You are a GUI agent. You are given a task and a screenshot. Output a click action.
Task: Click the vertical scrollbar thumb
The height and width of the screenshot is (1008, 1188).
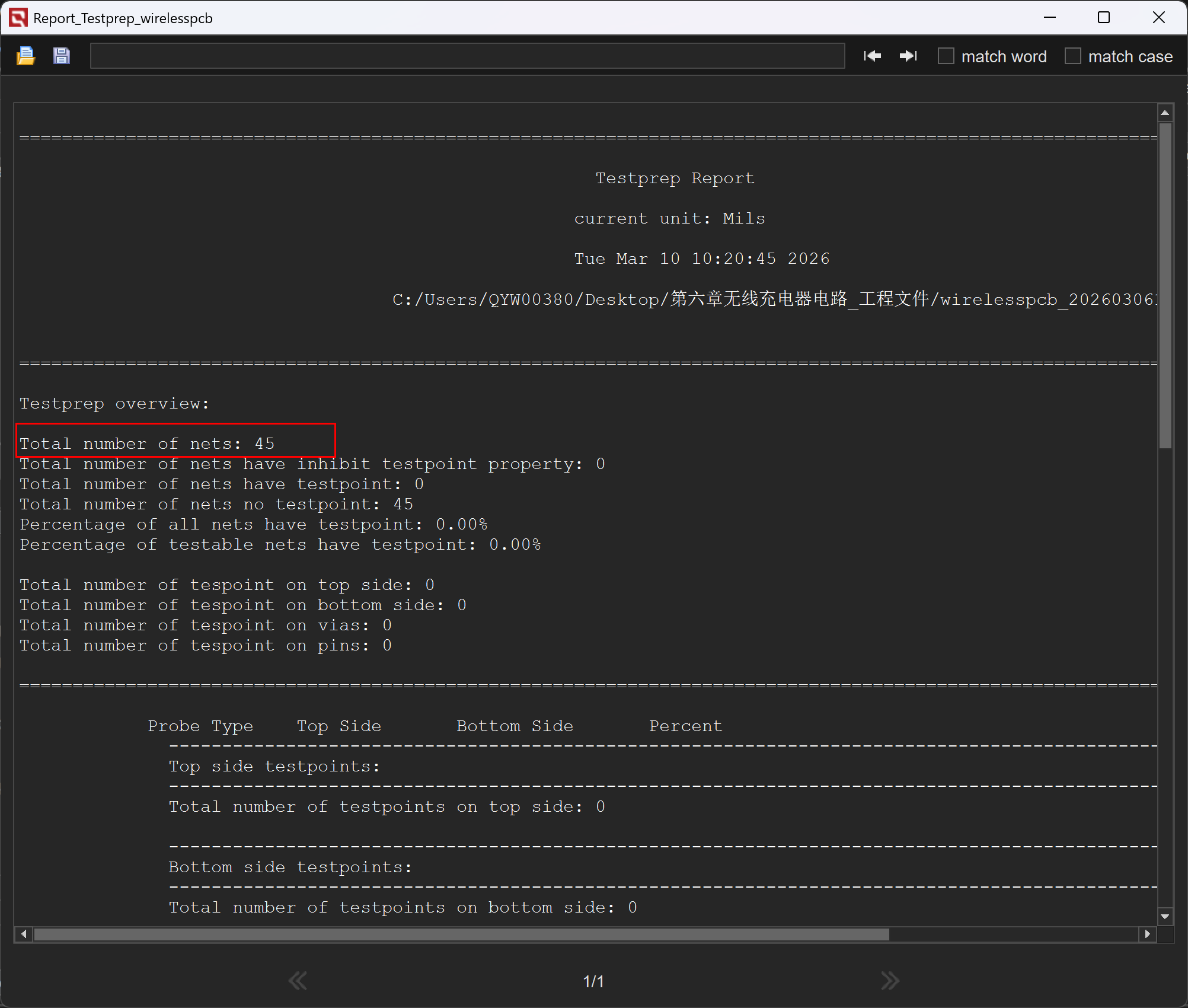coord(1165,285)
